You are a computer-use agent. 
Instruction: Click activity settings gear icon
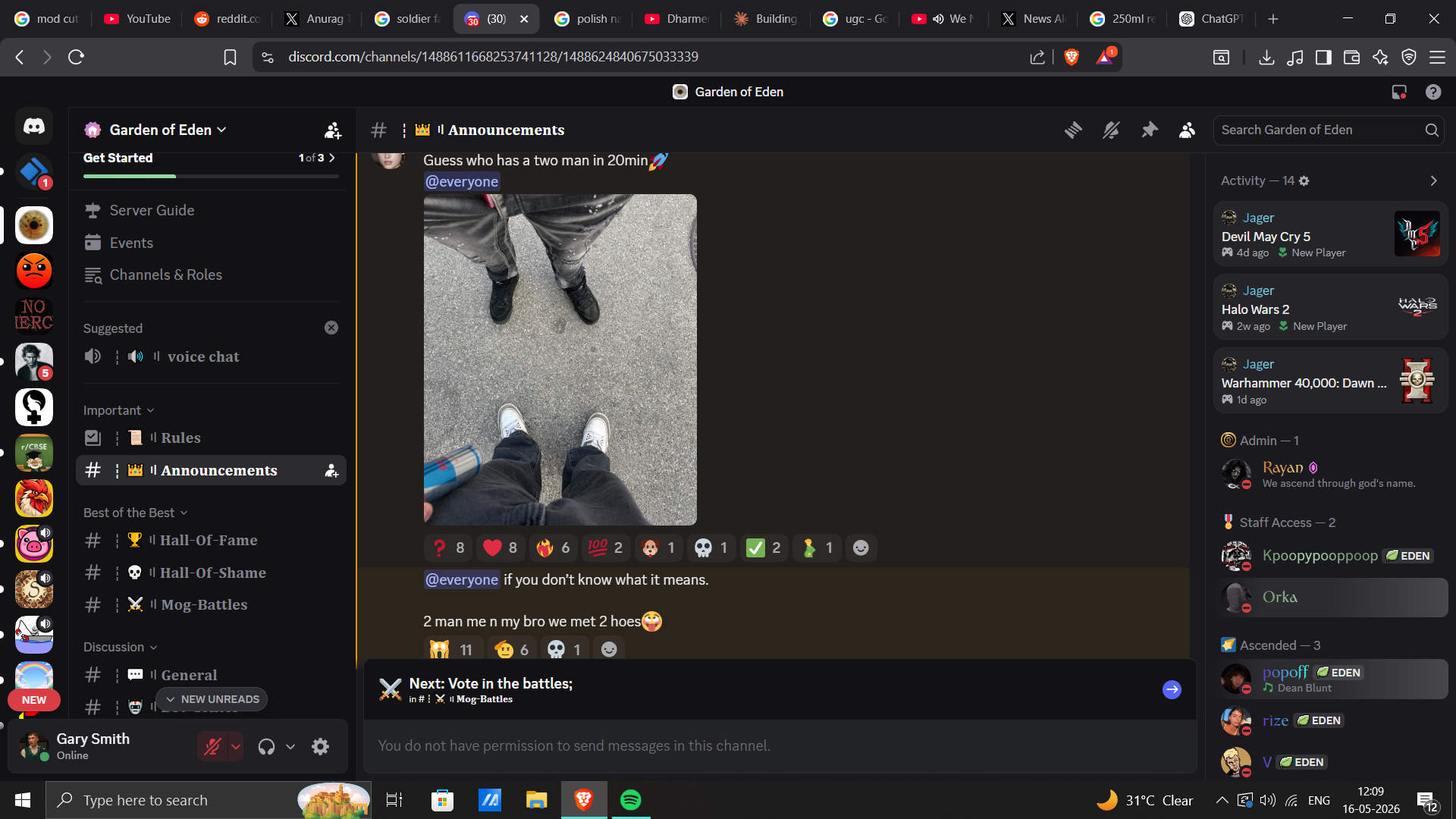[x=1304, y=180]
